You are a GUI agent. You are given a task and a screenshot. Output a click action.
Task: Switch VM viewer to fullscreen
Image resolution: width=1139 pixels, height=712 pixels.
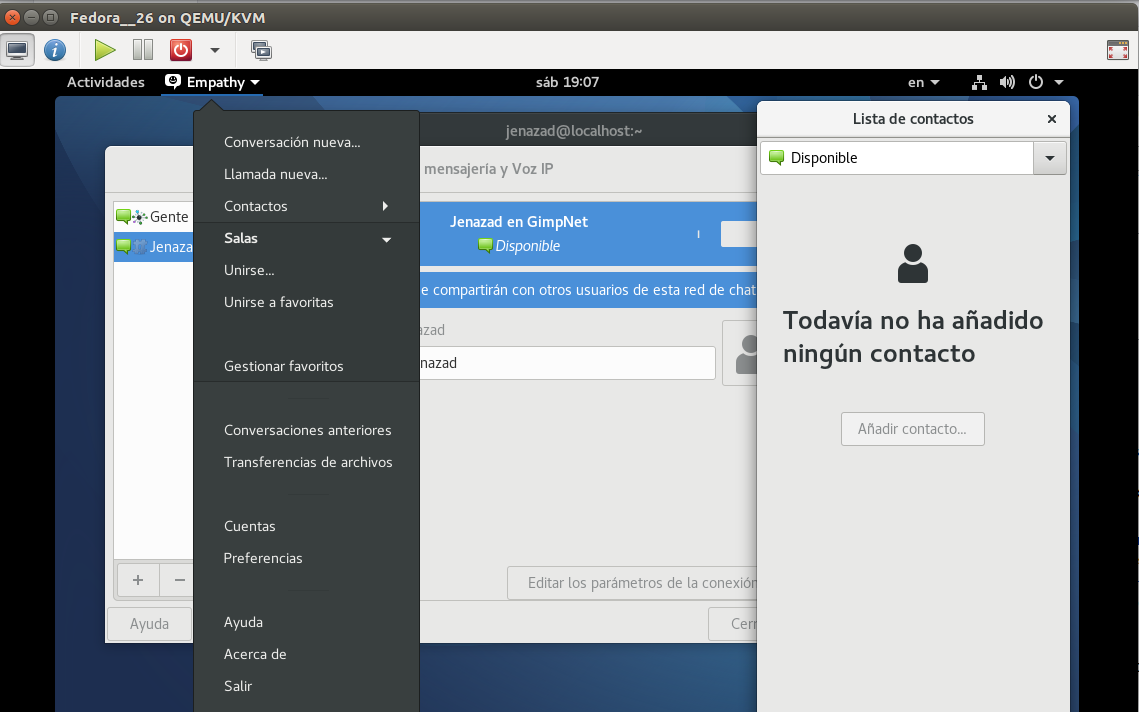pos(1118,50)
